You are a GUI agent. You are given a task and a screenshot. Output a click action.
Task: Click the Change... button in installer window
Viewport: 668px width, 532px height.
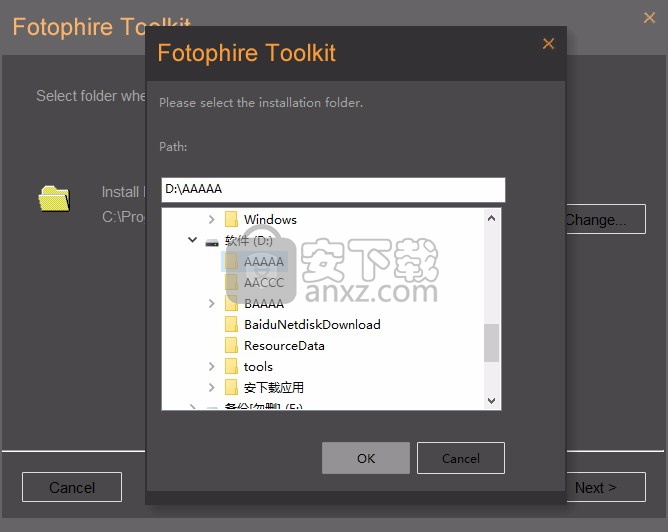click(x=605, y=219)
